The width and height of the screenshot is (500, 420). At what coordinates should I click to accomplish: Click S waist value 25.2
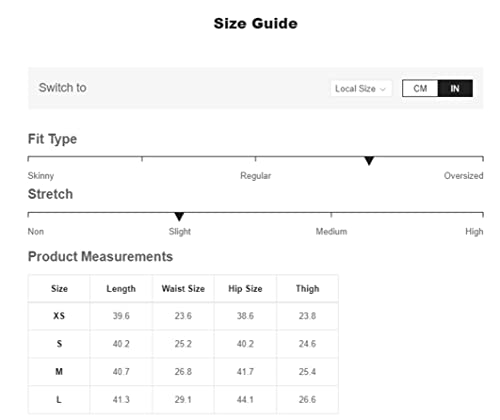point(183,344)
